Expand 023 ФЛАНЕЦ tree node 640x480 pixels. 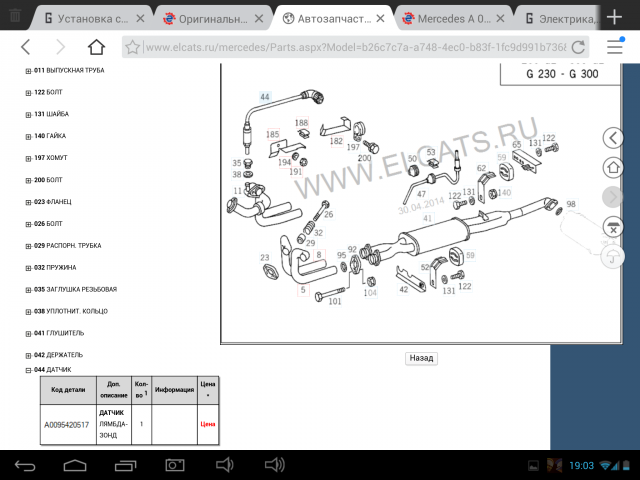(x=28, y=202)
